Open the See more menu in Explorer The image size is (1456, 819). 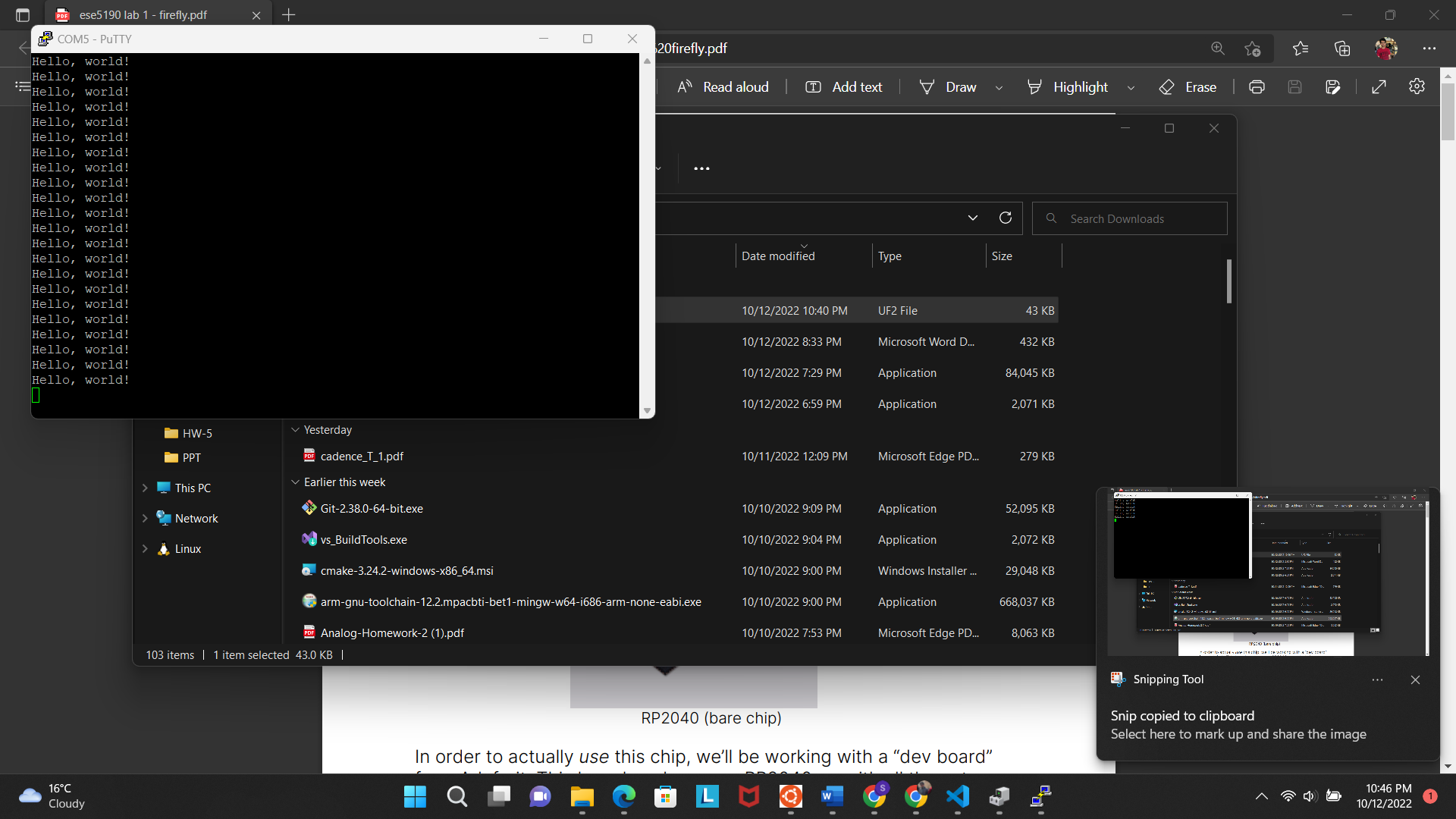pos(701,168)
